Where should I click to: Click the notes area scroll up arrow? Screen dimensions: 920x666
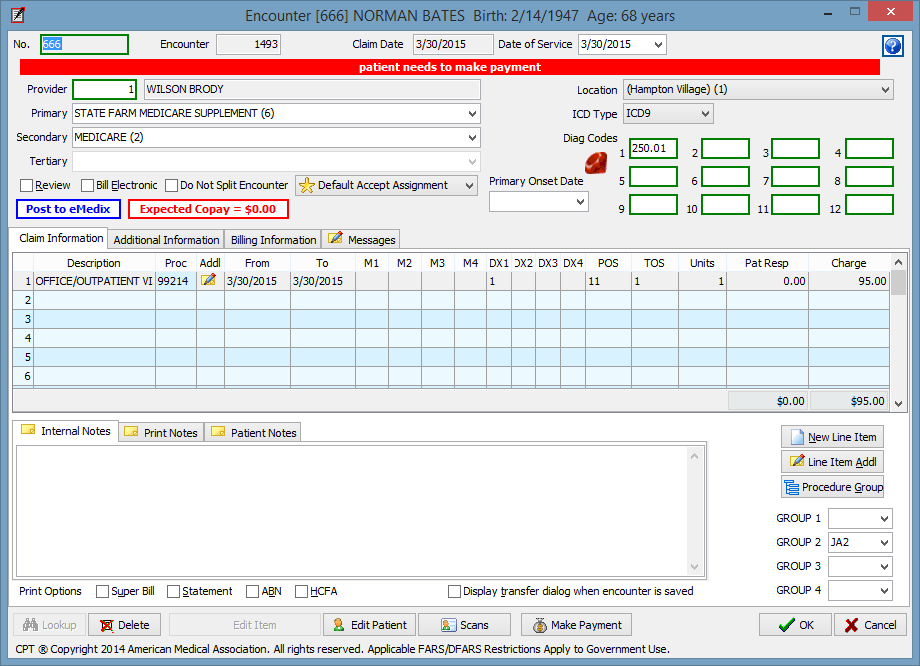pos(695,456)
